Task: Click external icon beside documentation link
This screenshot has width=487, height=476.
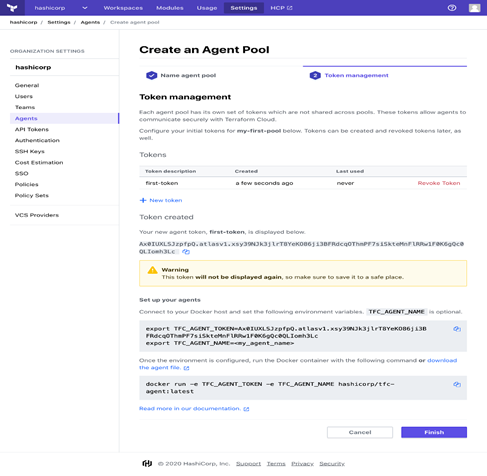Action: point(246,409)
